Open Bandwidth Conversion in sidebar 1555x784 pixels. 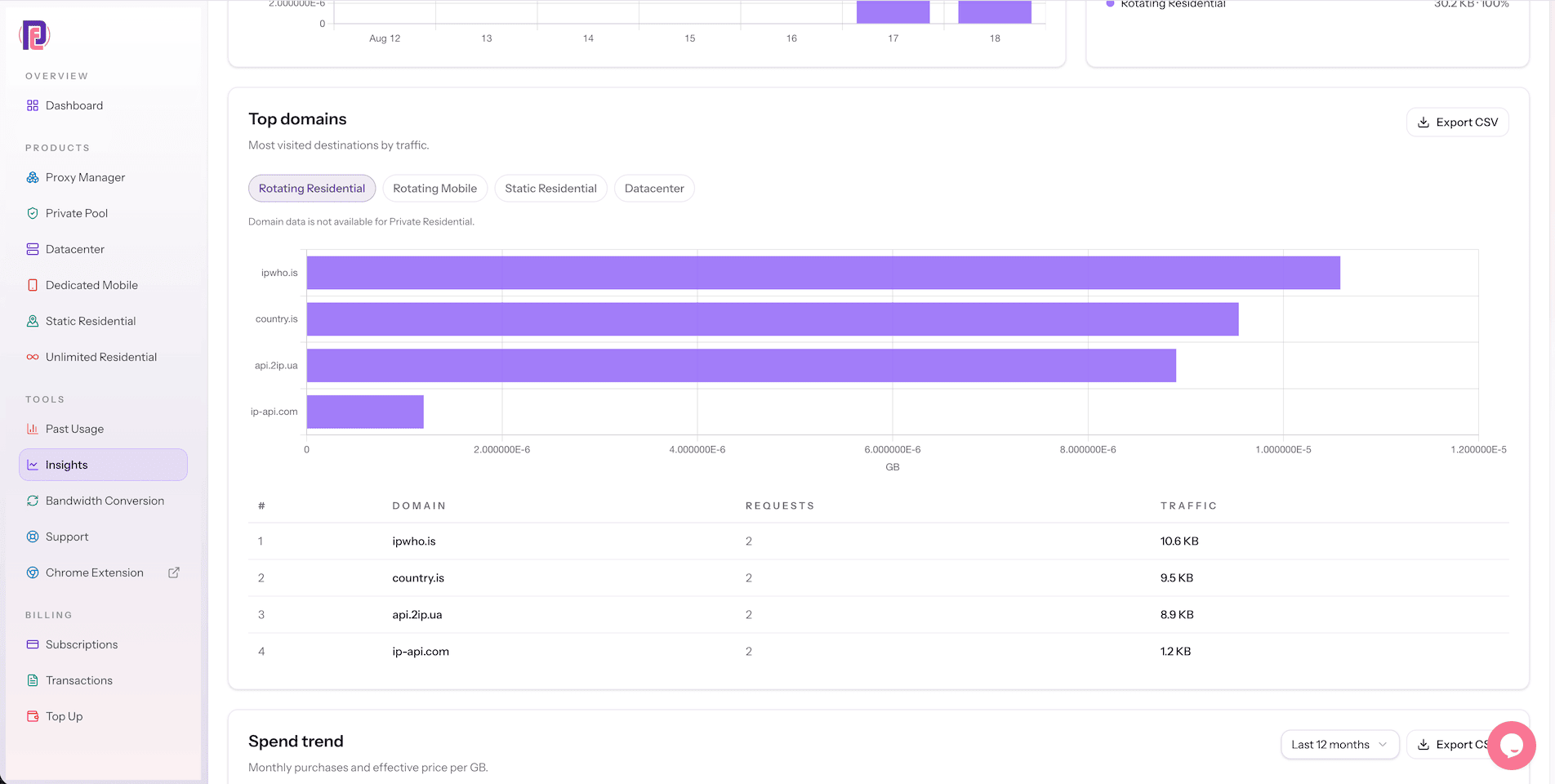click(103, 501)
